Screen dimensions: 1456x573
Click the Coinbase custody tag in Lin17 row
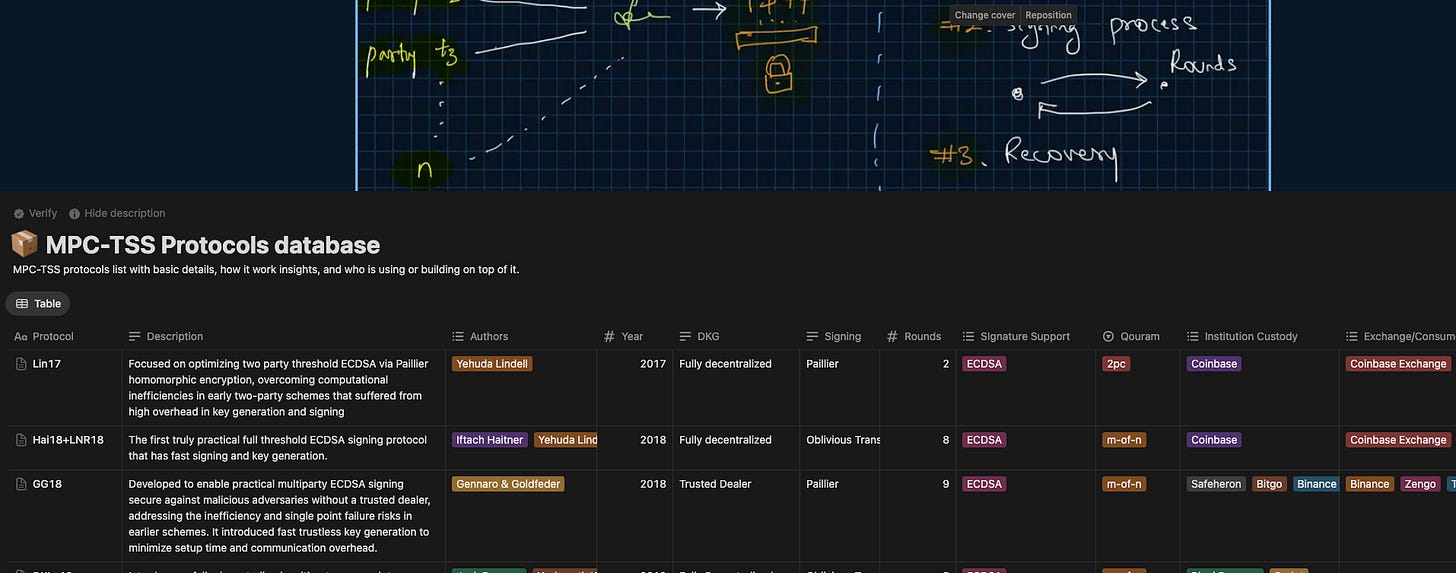[x=1214, y=364]
